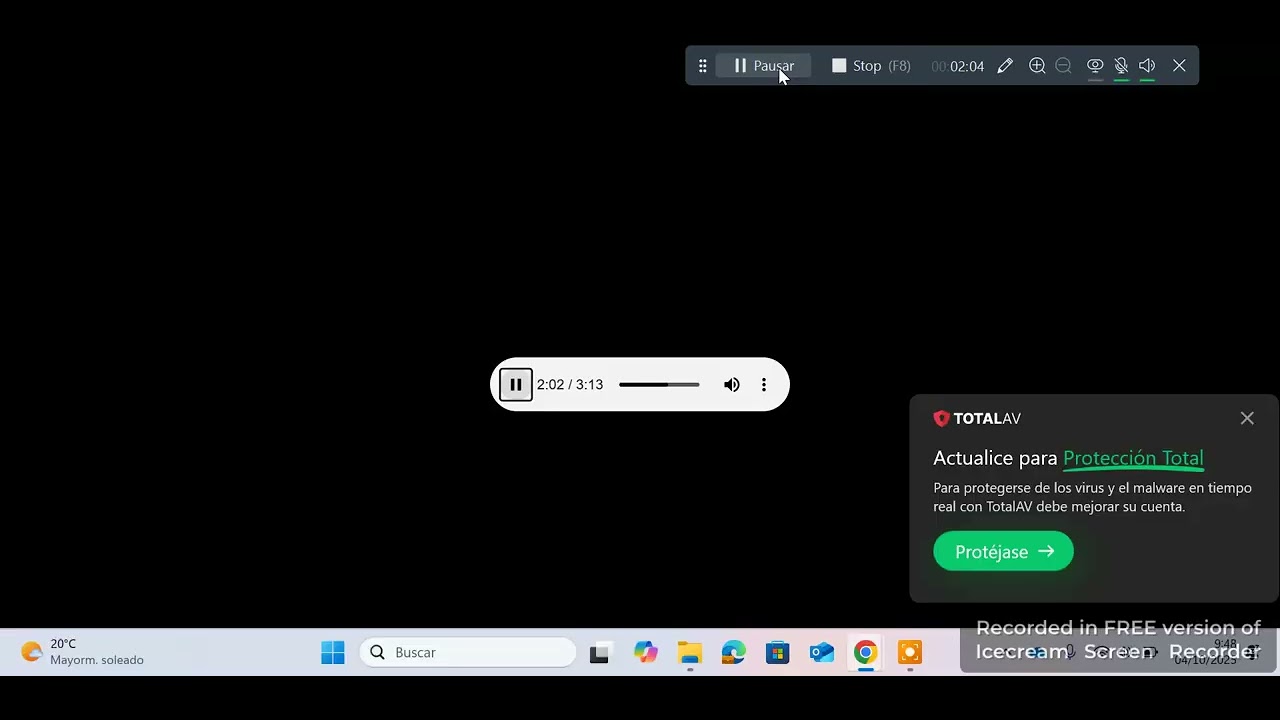
Task: Close the Icecream recorder toolbar
Action: (x=1179, y=66)
